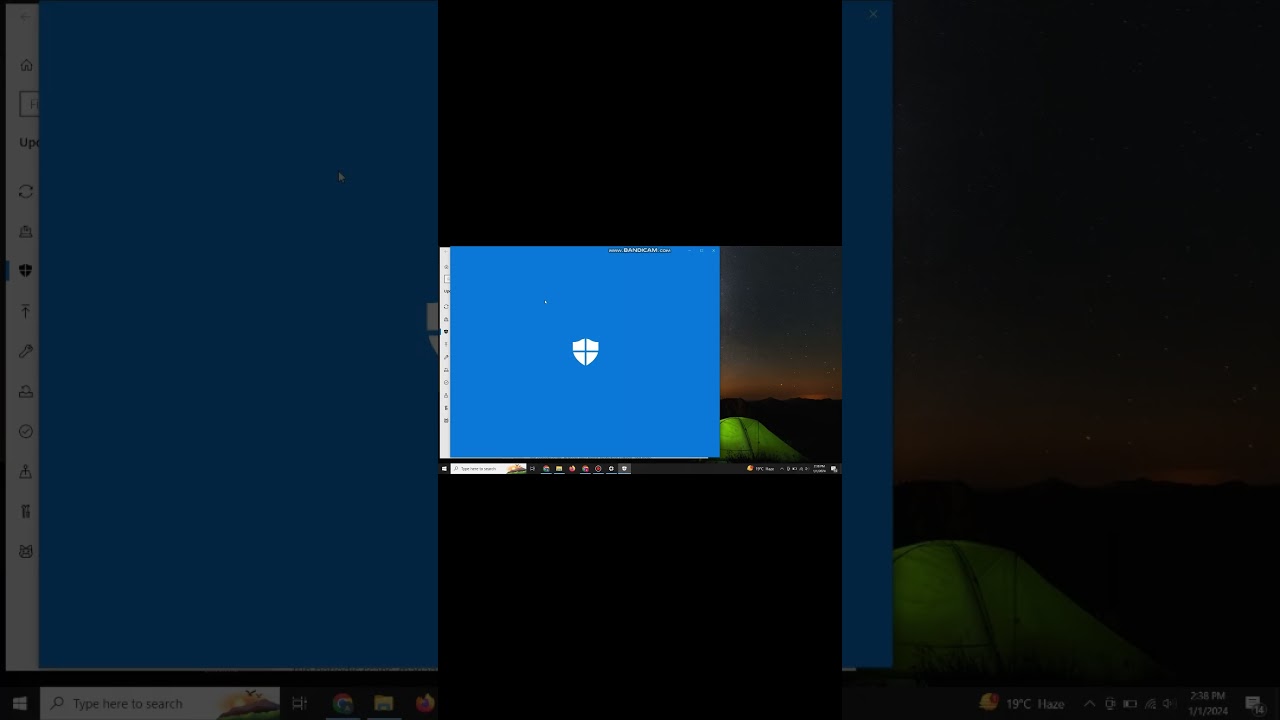Screen dimensions: 1280x720
Task: Open Backup up-arrow icon in dimmed background sidebar
Action: pyautogui.click(x=26, y=311)
